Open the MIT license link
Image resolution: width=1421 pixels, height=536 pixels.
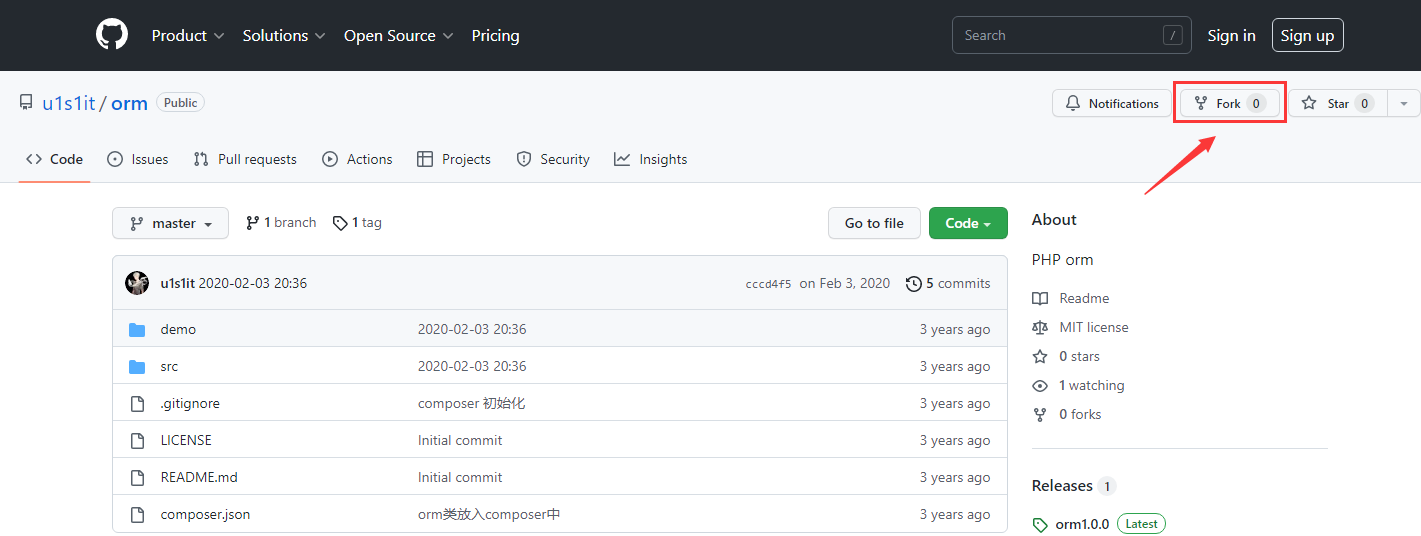pos(1080,327)
